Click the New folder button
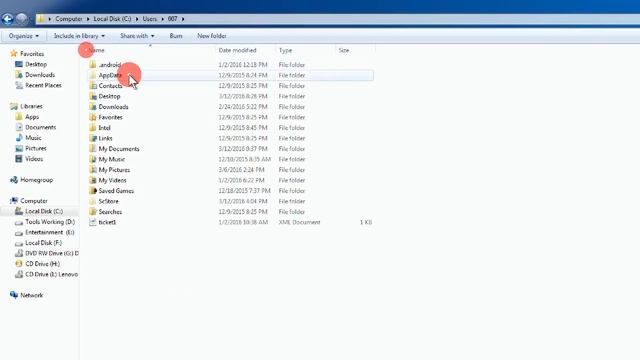 point(212,36)
